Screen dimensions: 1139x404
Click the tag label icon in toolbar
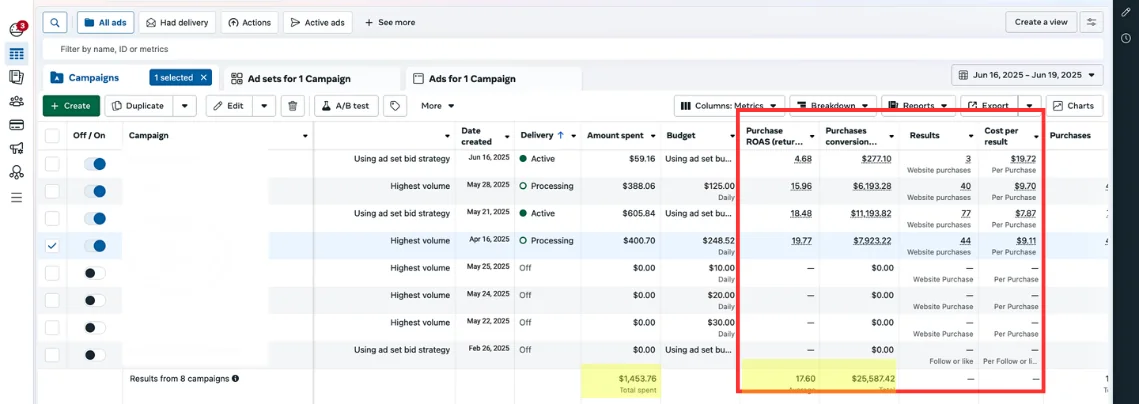394,106
